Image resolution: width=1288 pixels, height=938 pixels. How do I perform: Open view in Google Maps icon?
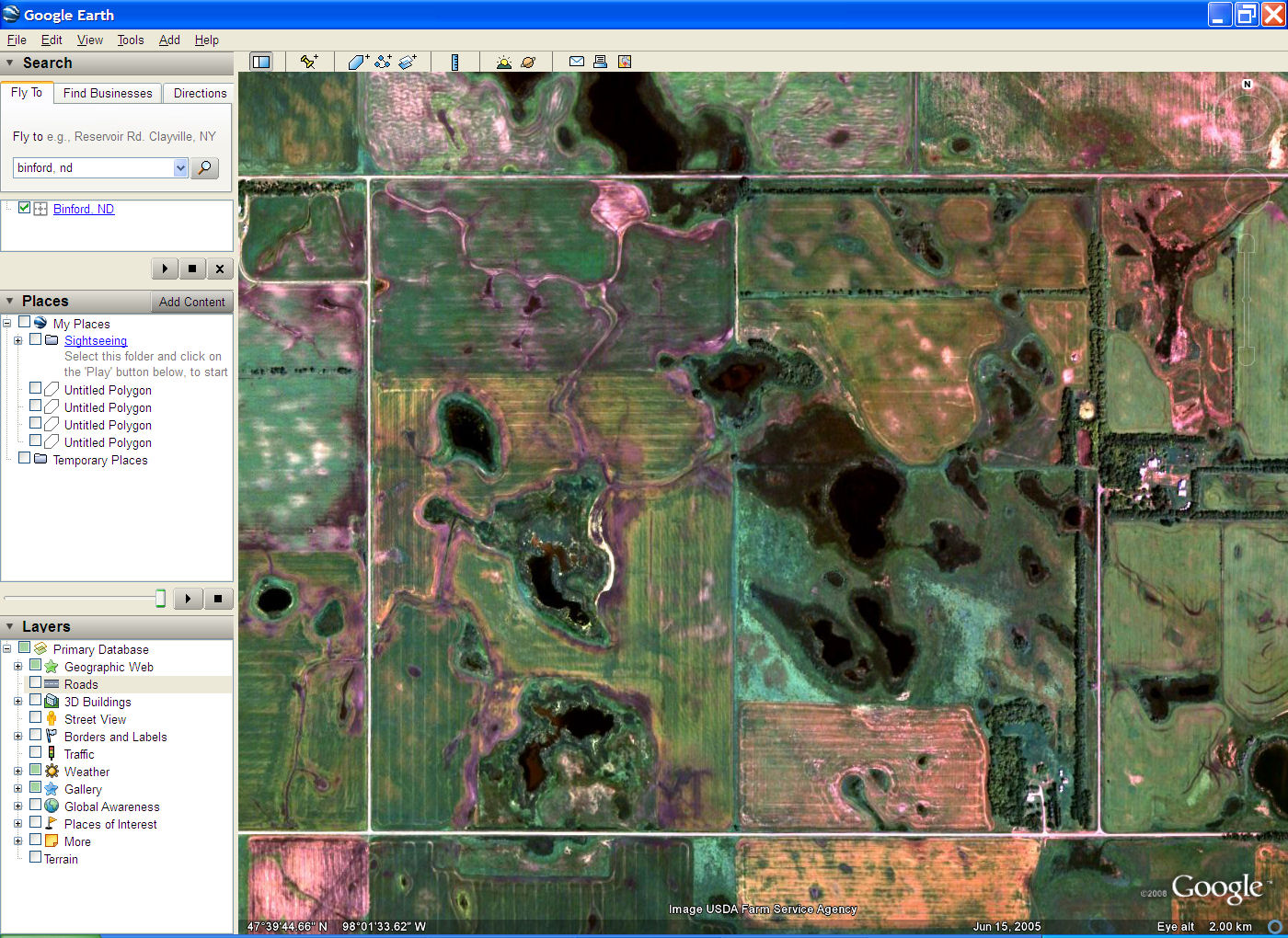(x=625, y=62)
